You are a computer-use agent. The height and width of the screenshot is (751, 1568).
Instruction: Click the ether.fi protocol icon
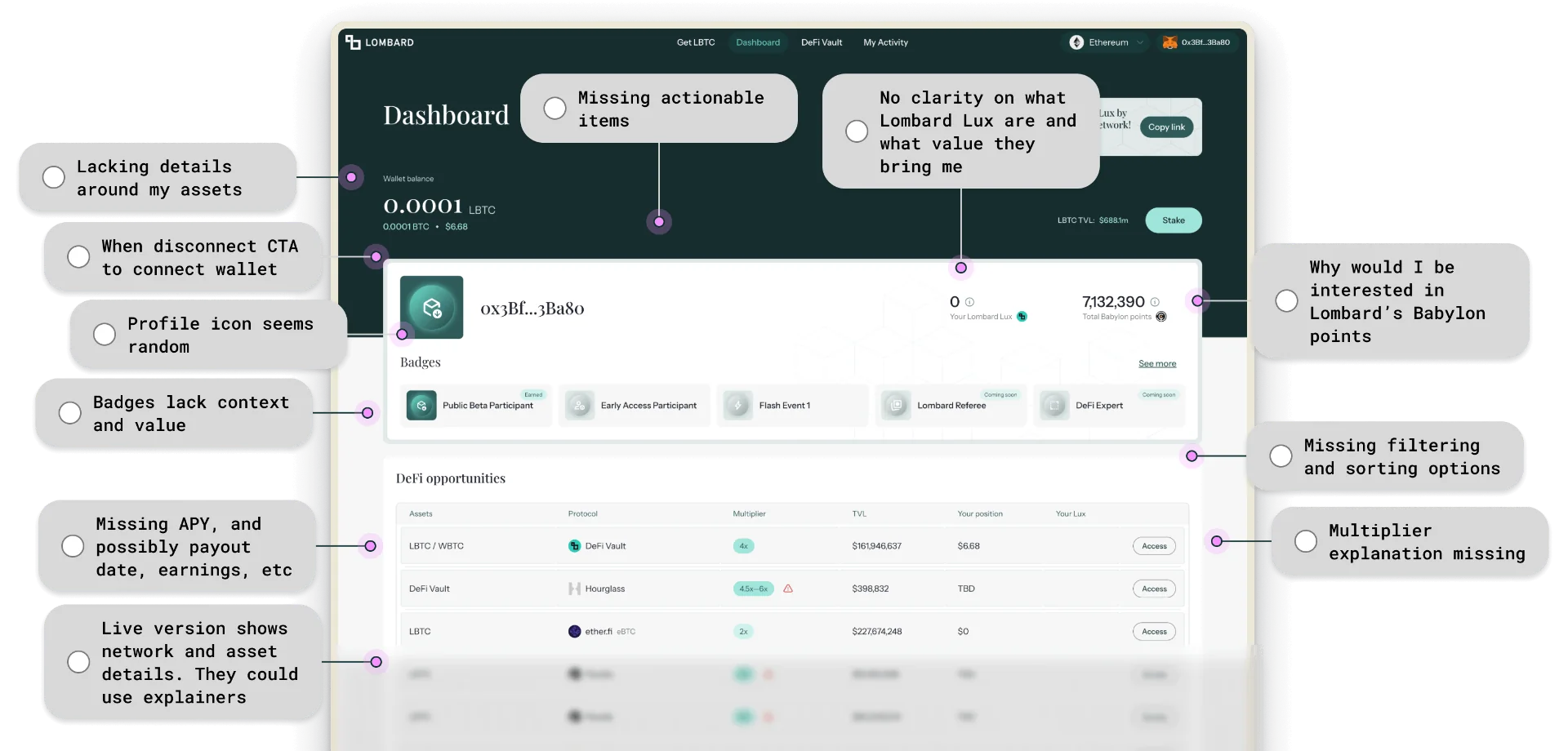click(x=574, y=631)
